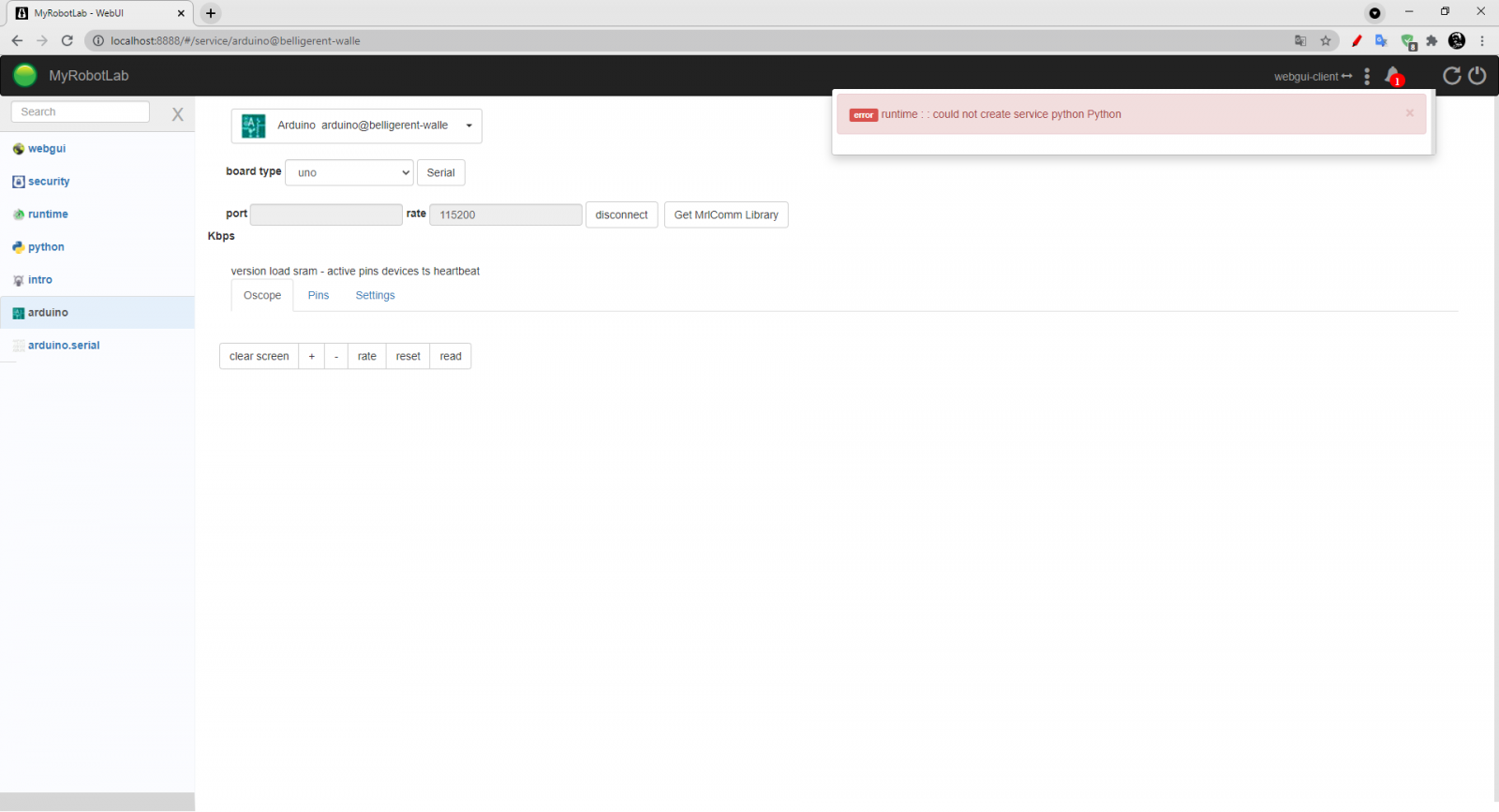Close the MyRobotLab - WebUI tab

(x=181, y=13)
